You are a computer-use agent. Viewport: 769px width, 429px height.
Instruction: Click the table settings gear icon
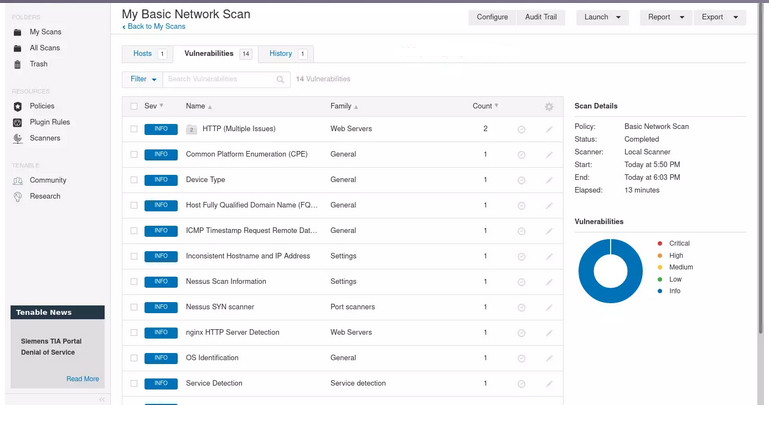point(548,106)
